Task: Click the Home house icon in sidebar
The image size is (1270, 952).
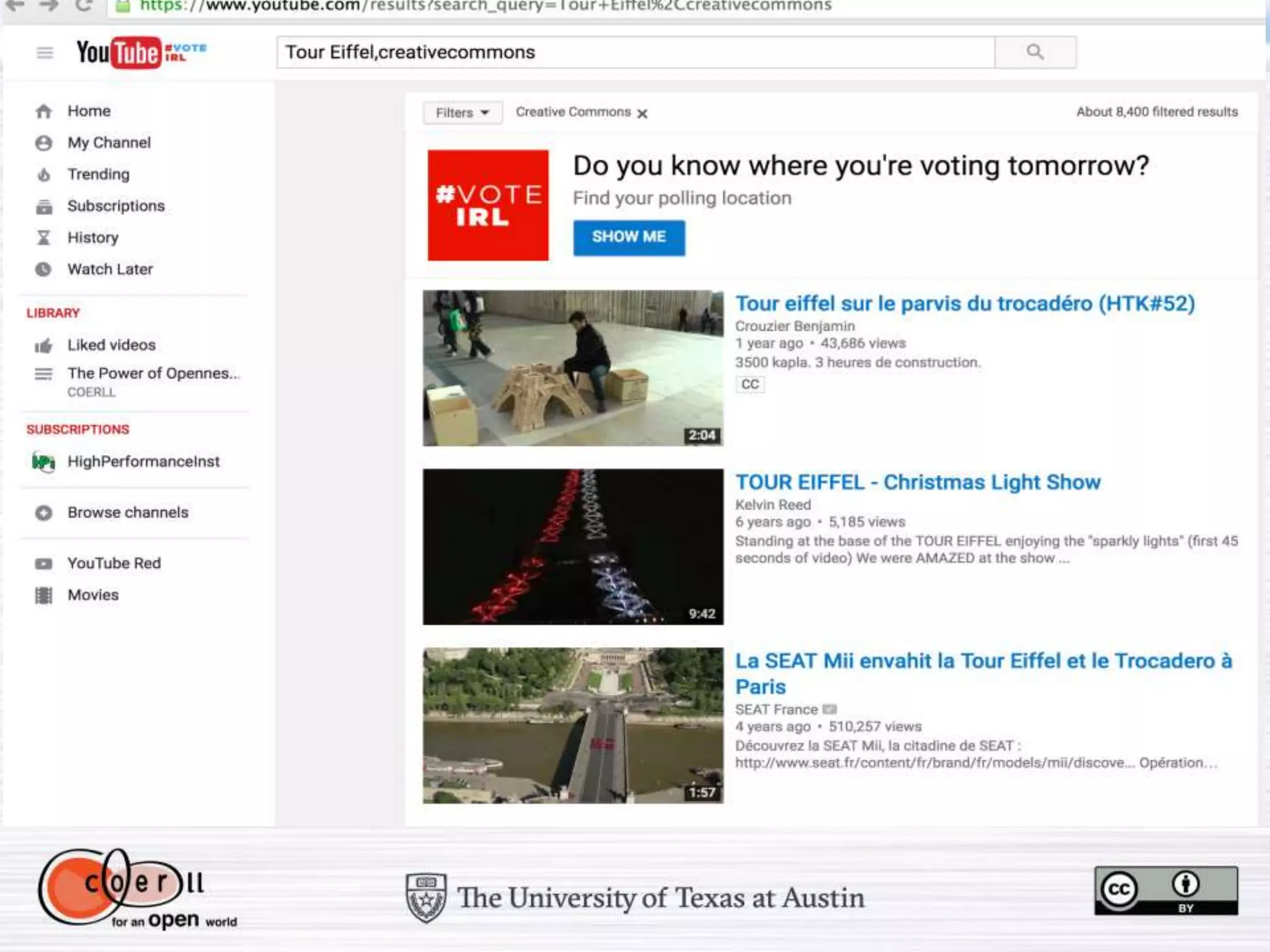Action: pos(43,112)
